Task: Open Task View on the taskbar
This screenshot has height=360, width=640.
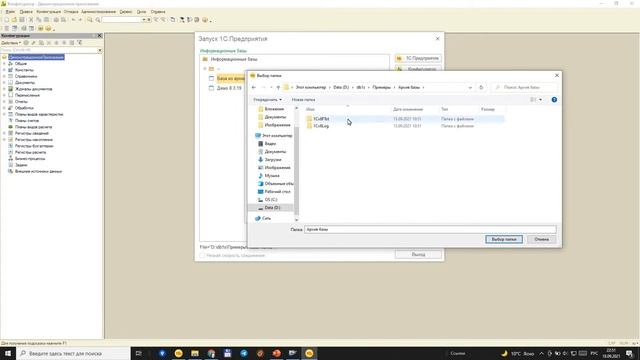Action: click(x=138, y=353)
